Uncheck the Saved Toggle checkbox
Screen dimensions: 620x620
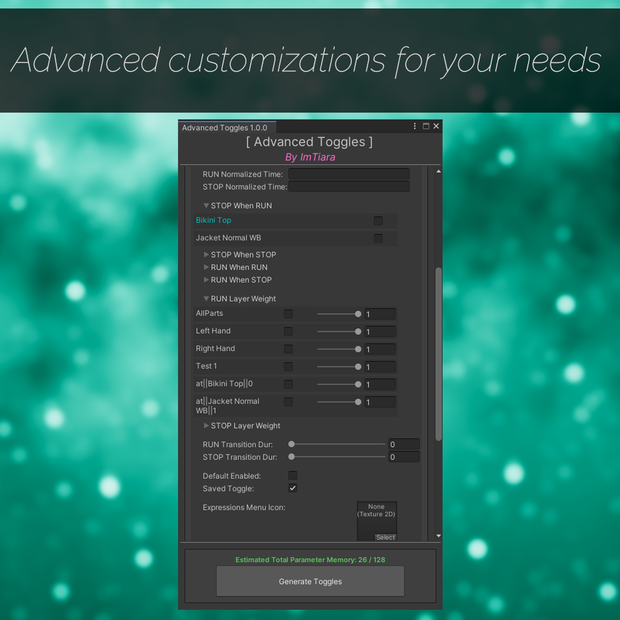coord(293,488)
